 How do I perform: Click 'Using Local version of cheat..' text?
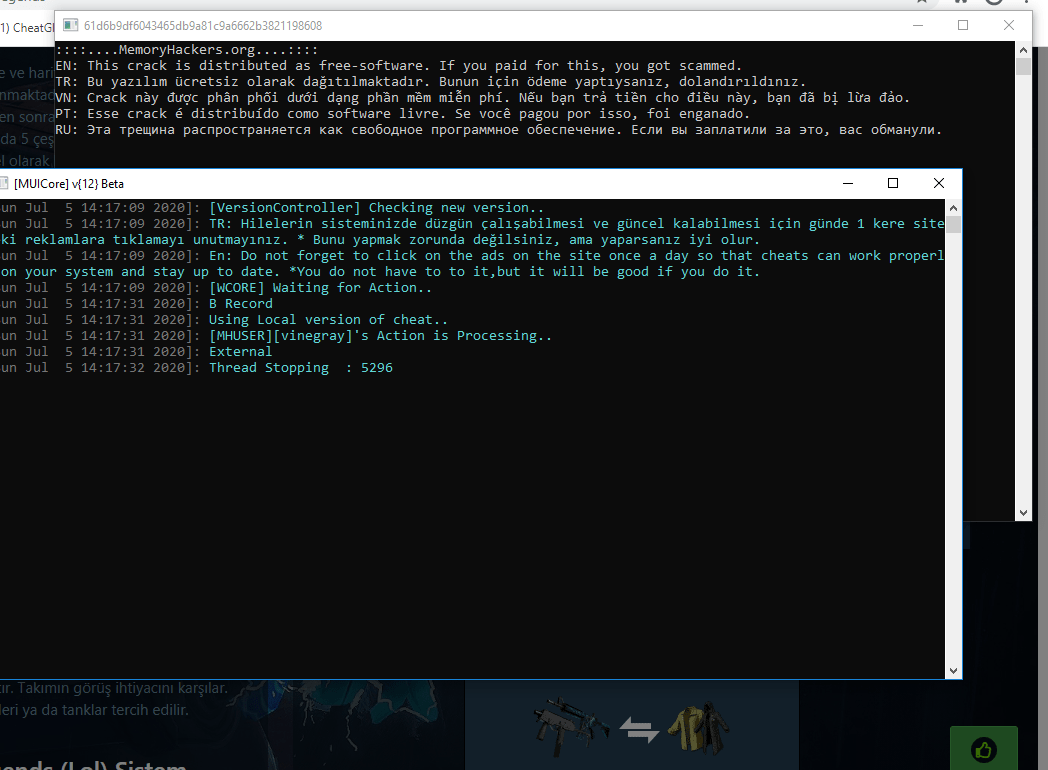(x=328, y=319)
